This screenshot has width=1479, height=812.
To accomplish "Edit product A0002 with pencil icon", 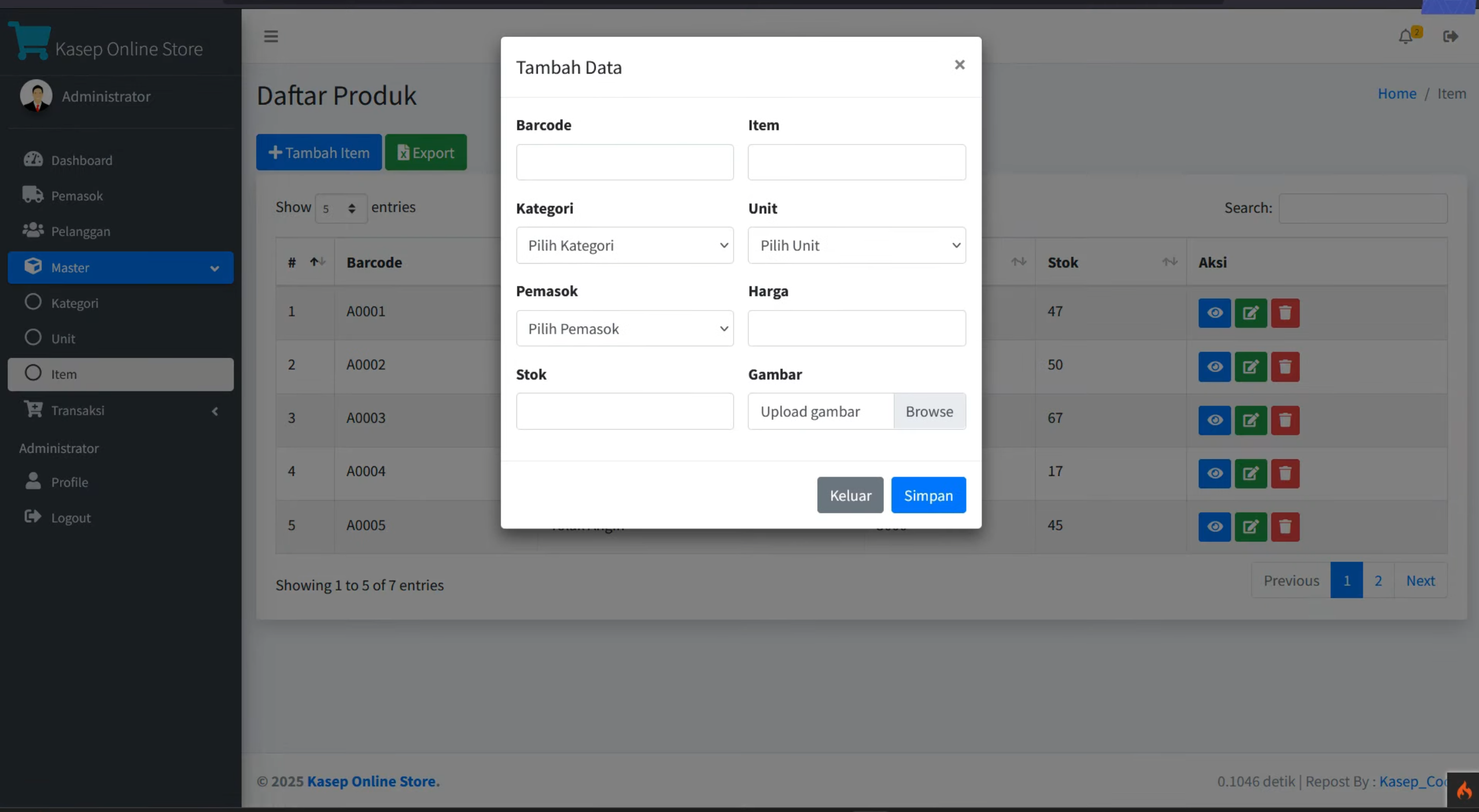I will point(1251,367).
